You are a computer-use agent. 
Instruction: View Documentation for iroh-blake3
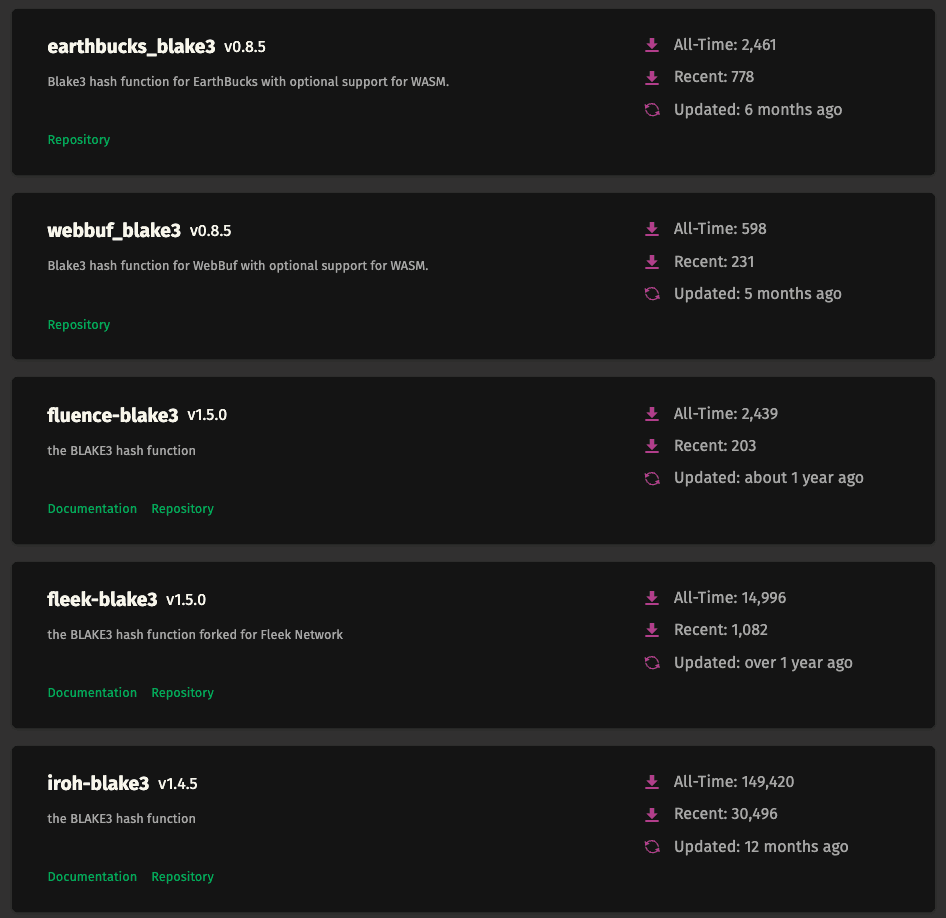coord(92,877)
